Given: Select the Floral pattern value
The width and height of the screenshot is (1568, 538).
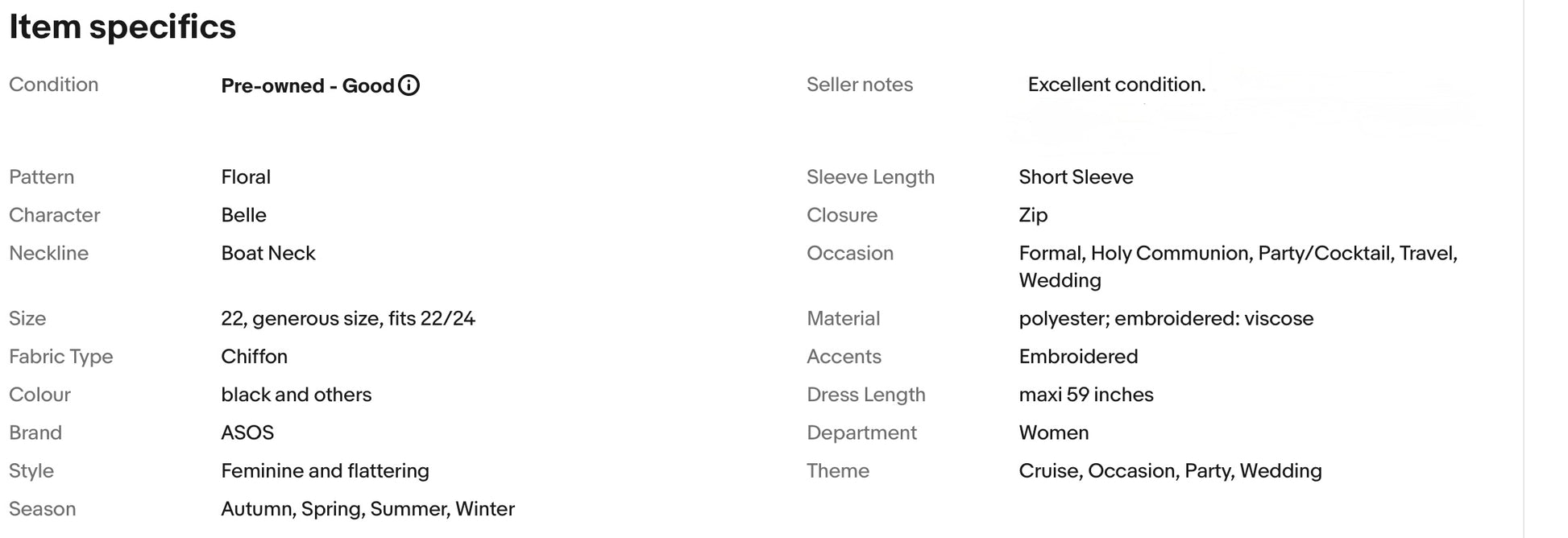Looking at the screenshot, I should pyautogui.click(x=246, y=177).
